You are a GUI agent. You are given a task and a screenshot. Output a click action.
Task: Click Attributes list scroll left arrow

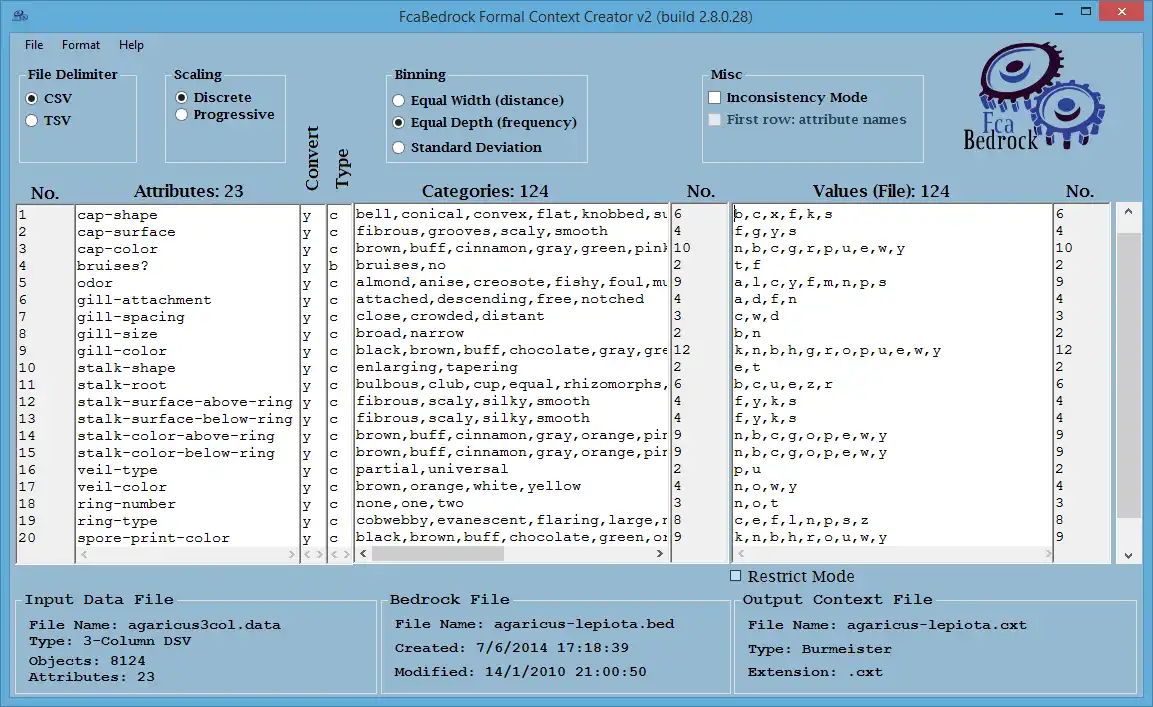click(x=84, y=554)
